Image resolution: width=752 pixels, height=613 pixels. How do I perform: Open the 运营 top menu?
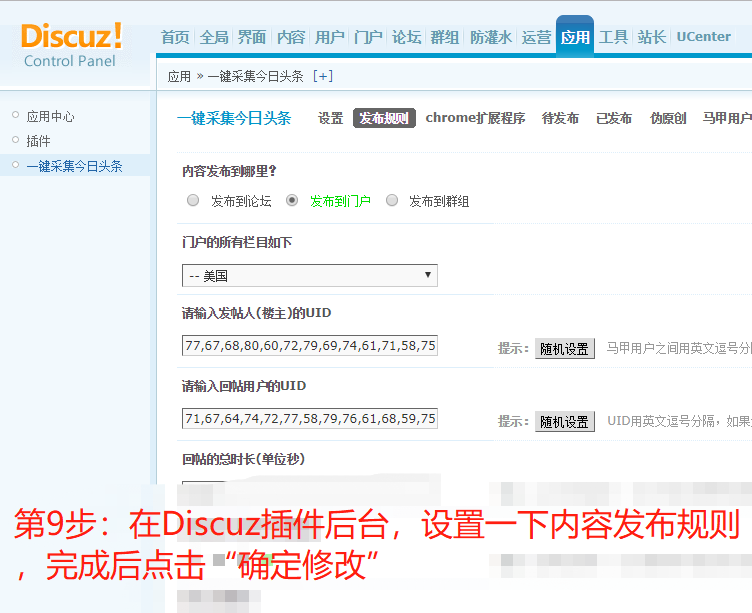536,37
